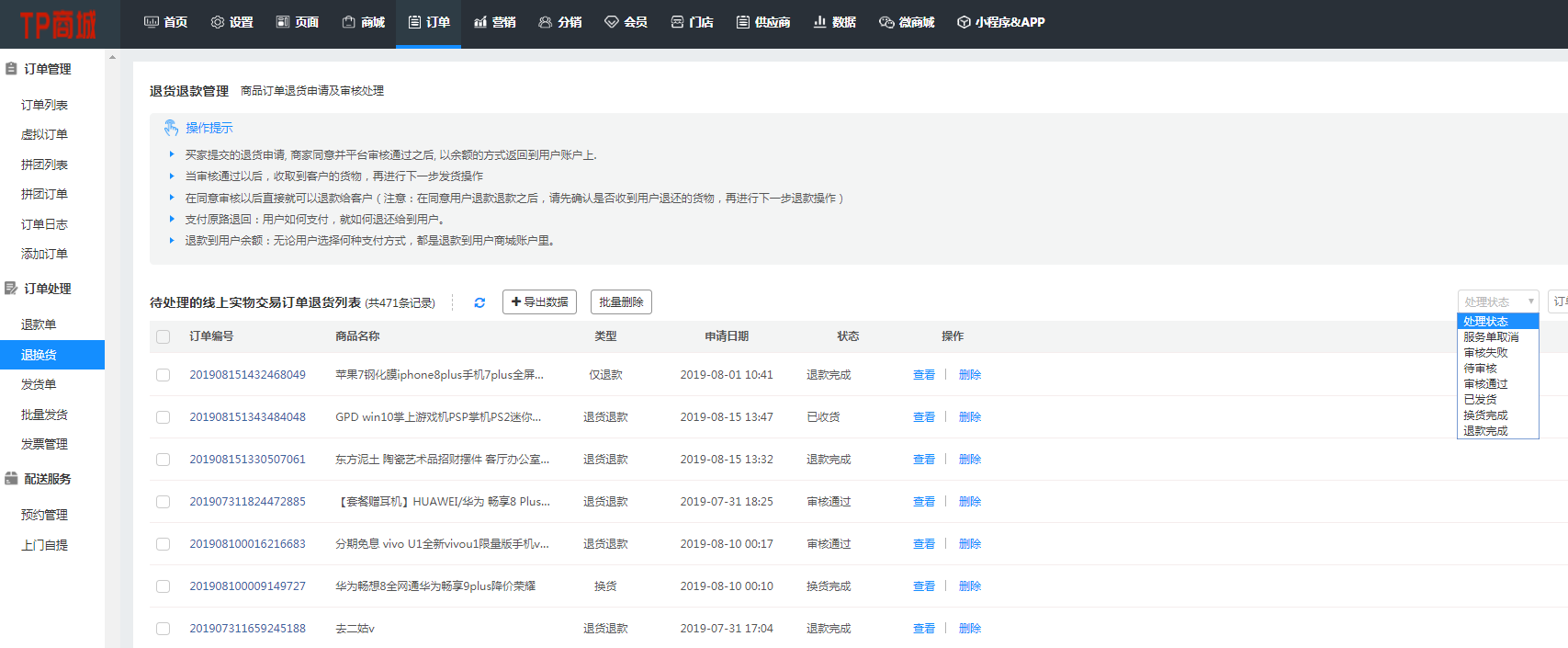Click the TP商城 logo
This screenshot has height=648, width=1568.
pos(58,25)
